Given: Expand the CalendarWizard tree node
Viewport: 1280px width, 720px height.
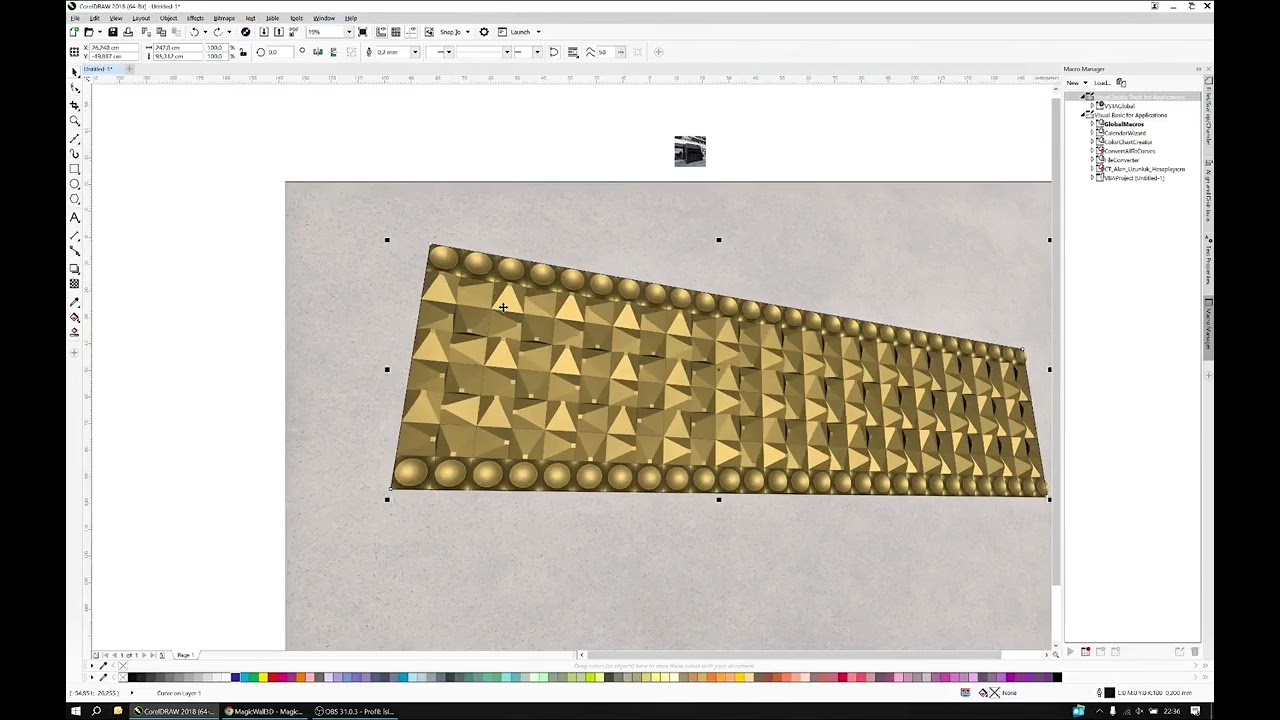Looking at the screenshot, I should [1092, 133].
